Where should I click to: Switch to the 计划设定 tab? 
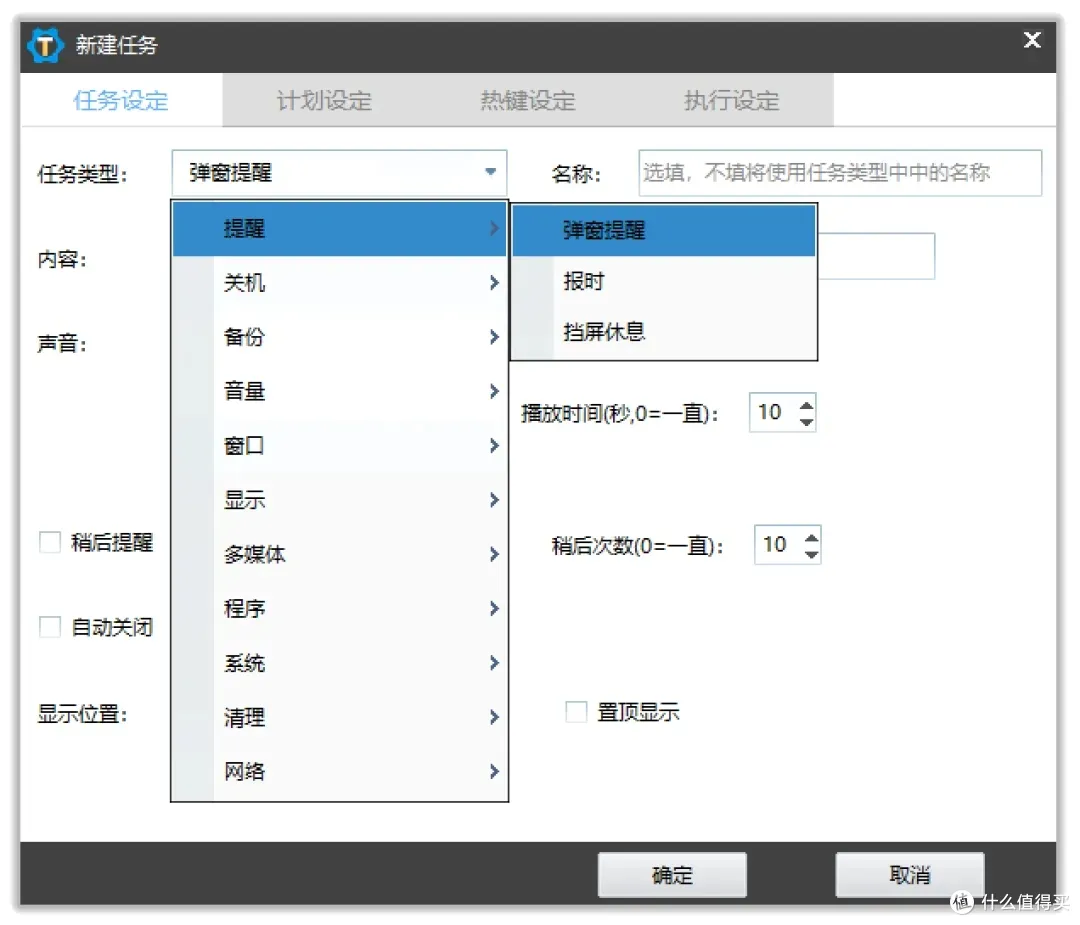point(323,99)
